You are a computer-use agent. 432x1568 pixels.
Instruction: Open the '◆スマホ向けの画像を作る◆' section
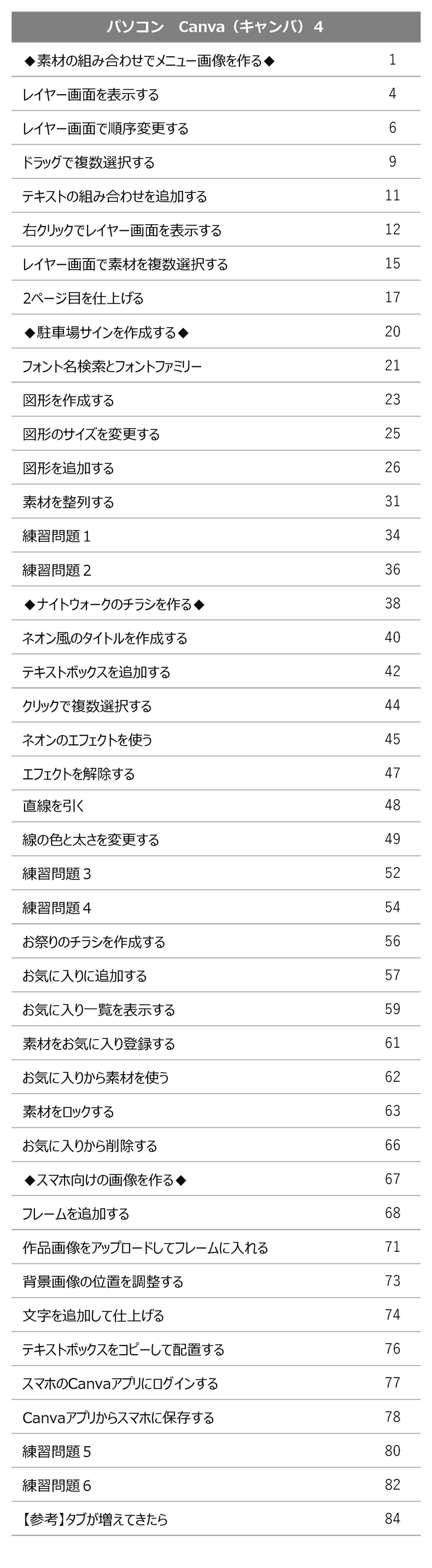(x=105, y=1180)
